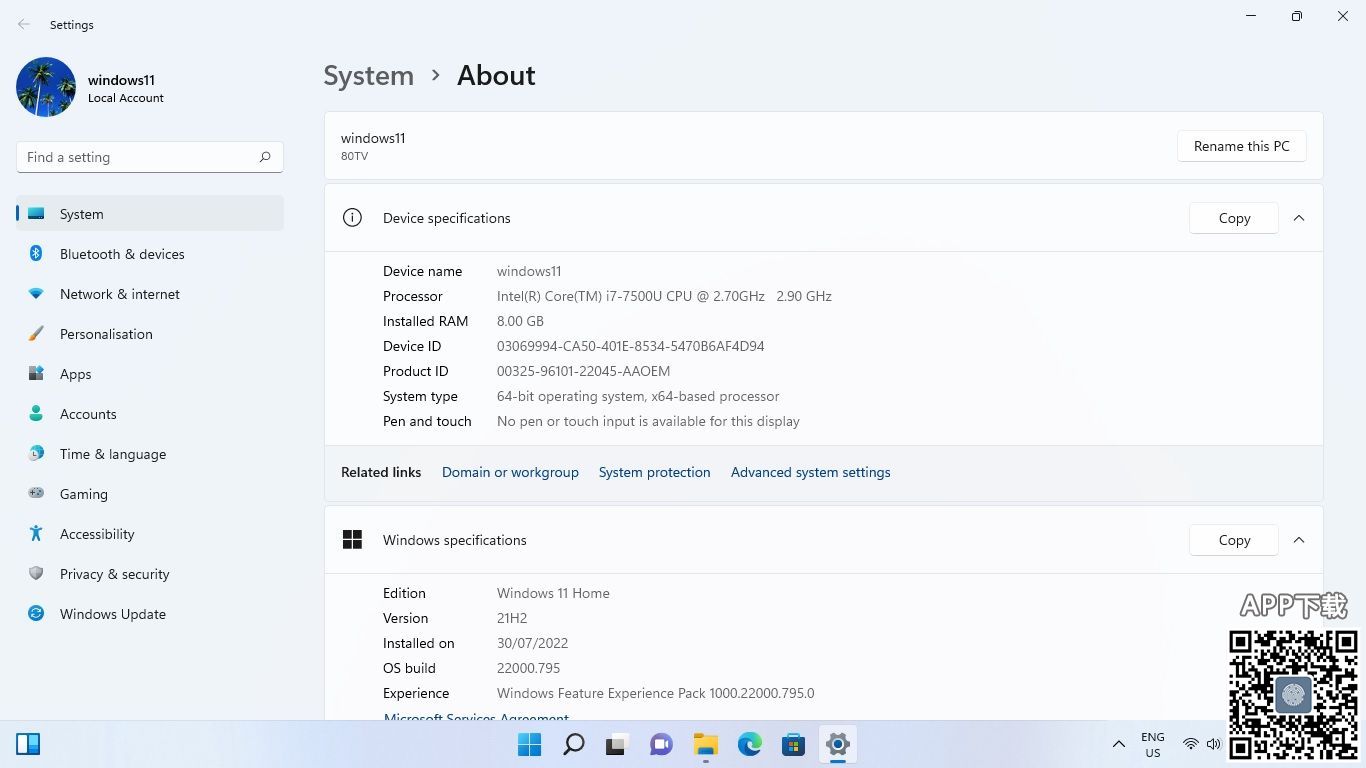The image size is (1366, 768).
Task: Click the Find a setting search box
Action: click(x=140, y=157)
